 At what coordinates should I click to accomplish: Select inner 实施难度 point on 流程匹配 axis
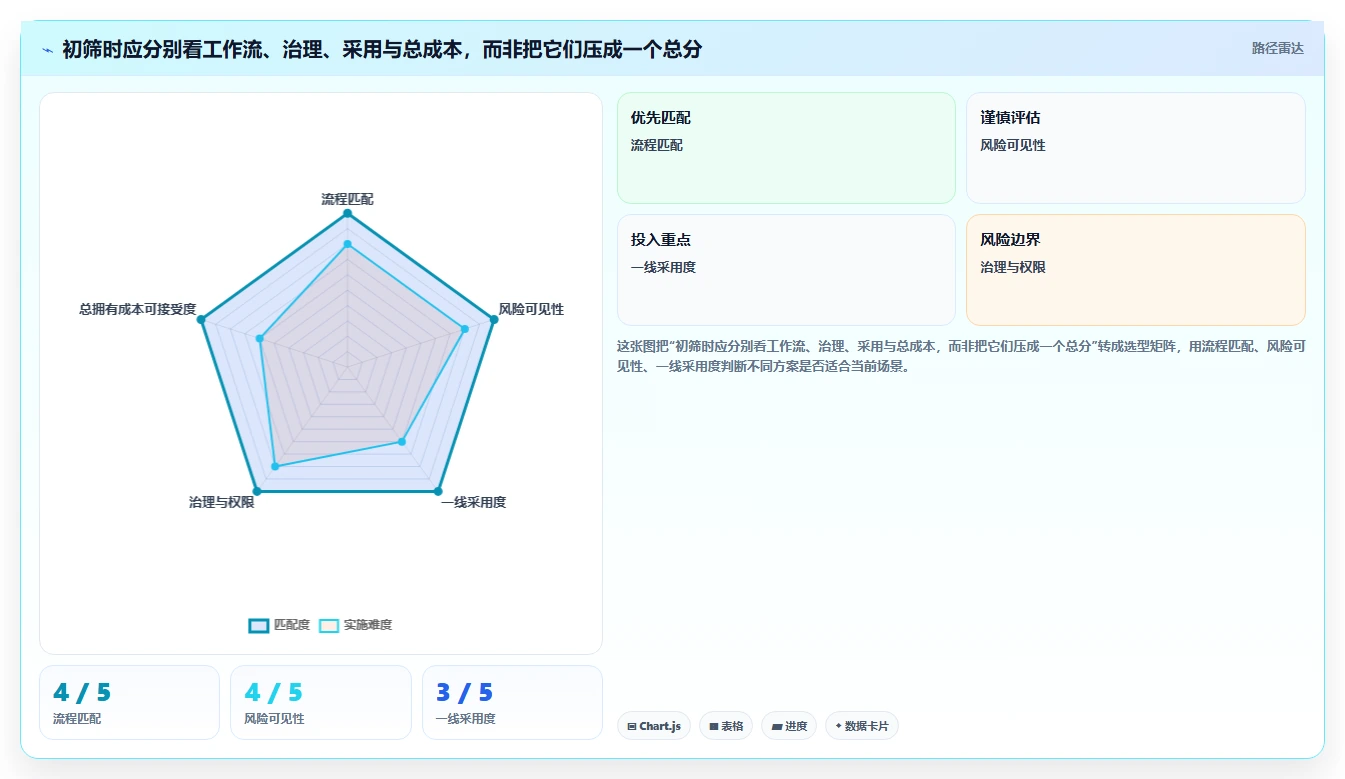pyautogui.click(x=347, y=244)
